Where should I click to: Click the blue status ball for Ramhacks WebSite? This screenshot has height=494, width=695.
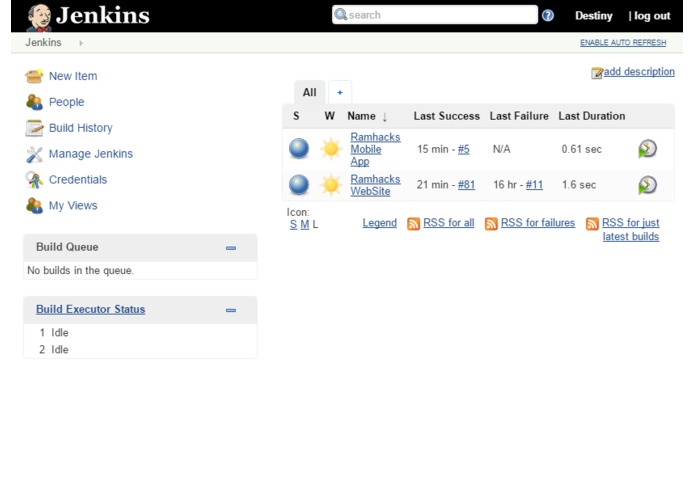point(299,185)
